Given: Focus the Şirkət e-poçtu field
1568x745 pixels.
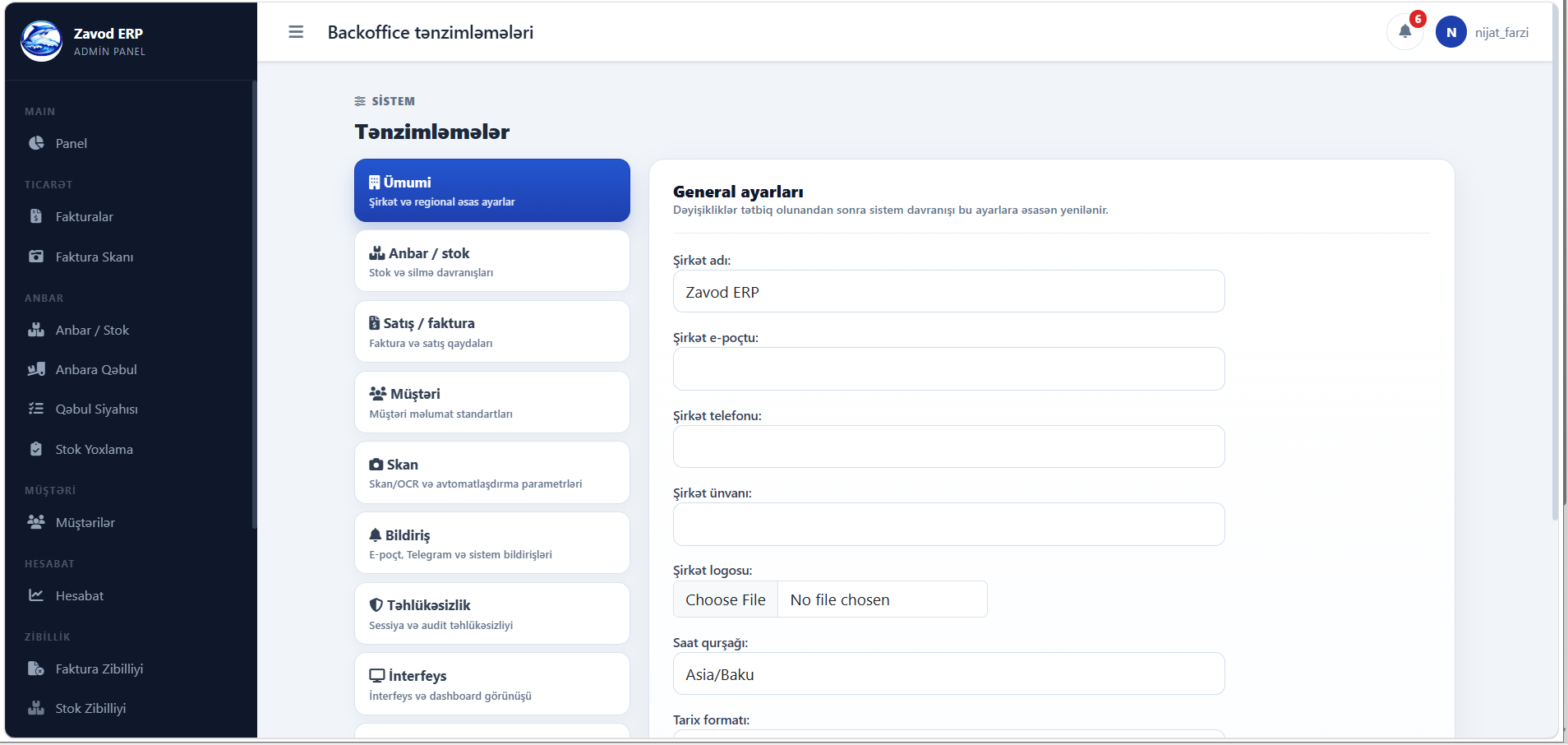Looking at the screenshot, I should click(948, 369).
